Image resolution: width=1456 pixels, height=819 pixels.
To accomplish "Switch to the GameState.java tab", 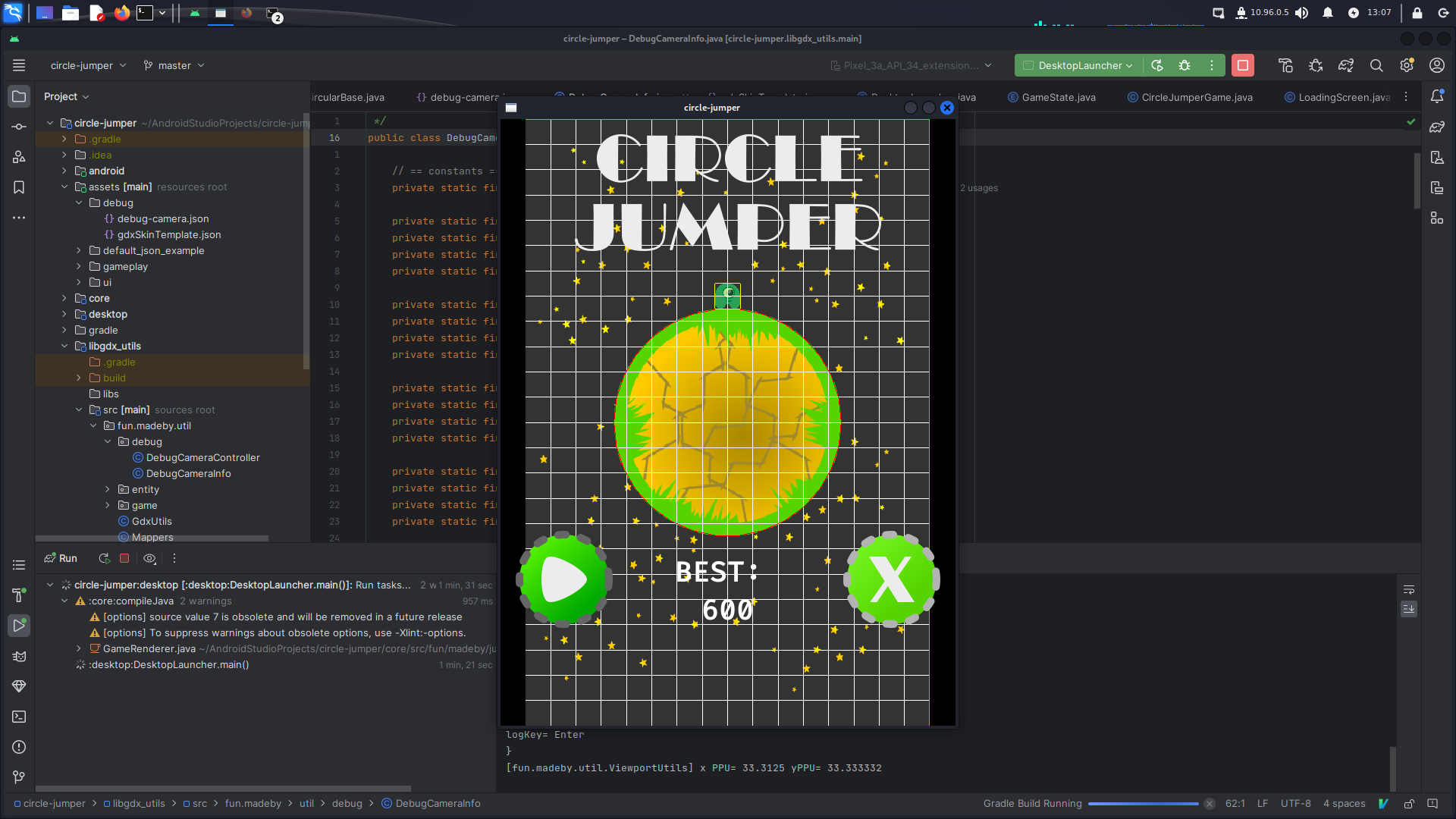I will [1058, 97].
